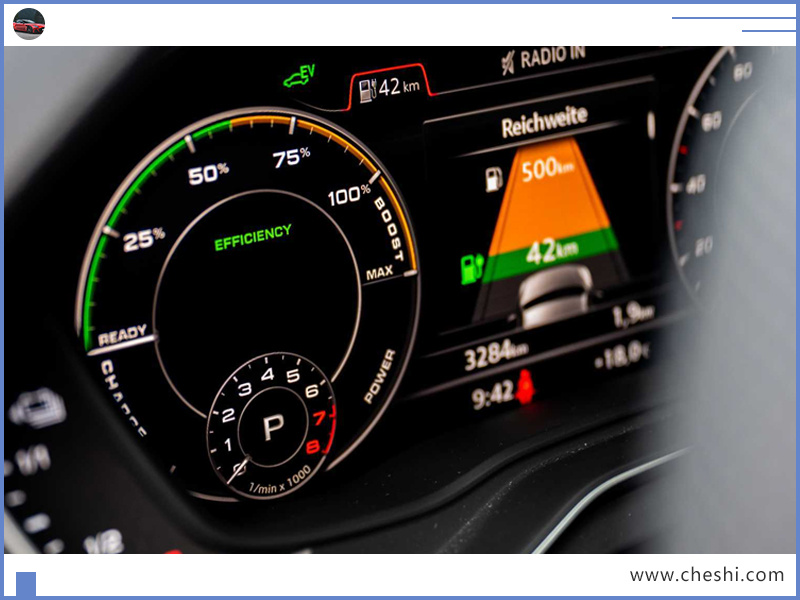Screen dimensions: 800x600
Task: Click the MAX label on gauge
Action: tap(380, 273)
